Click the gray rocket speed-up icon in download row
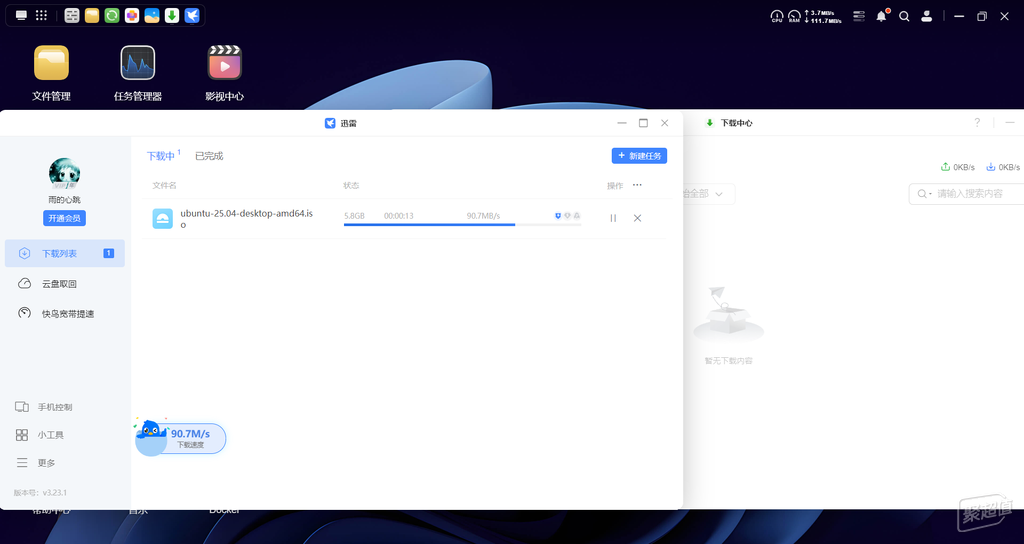The width and height of the screenshot is (1024, 544). click(x=577, y=216)
